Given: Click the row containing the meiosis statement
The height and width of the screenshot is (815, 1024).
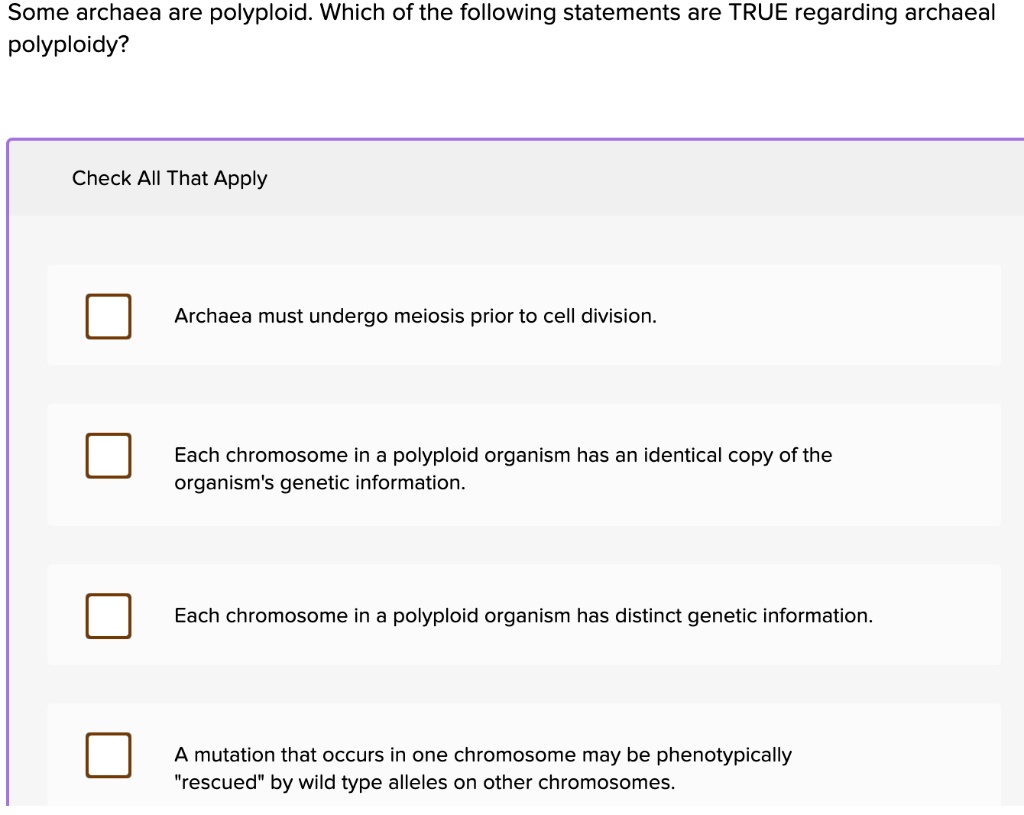Looking at the screenshot, I should click(x=523, y=315).
